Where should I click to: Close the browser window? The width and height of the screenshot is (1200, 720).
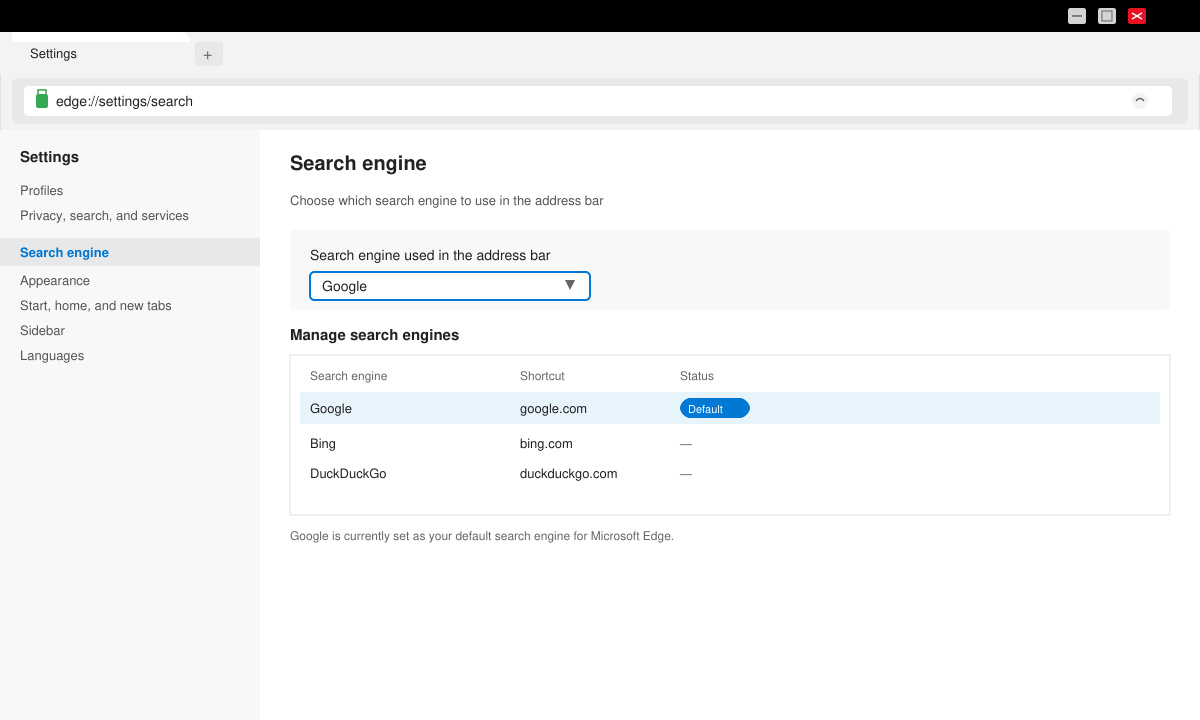click(1137, 16)
